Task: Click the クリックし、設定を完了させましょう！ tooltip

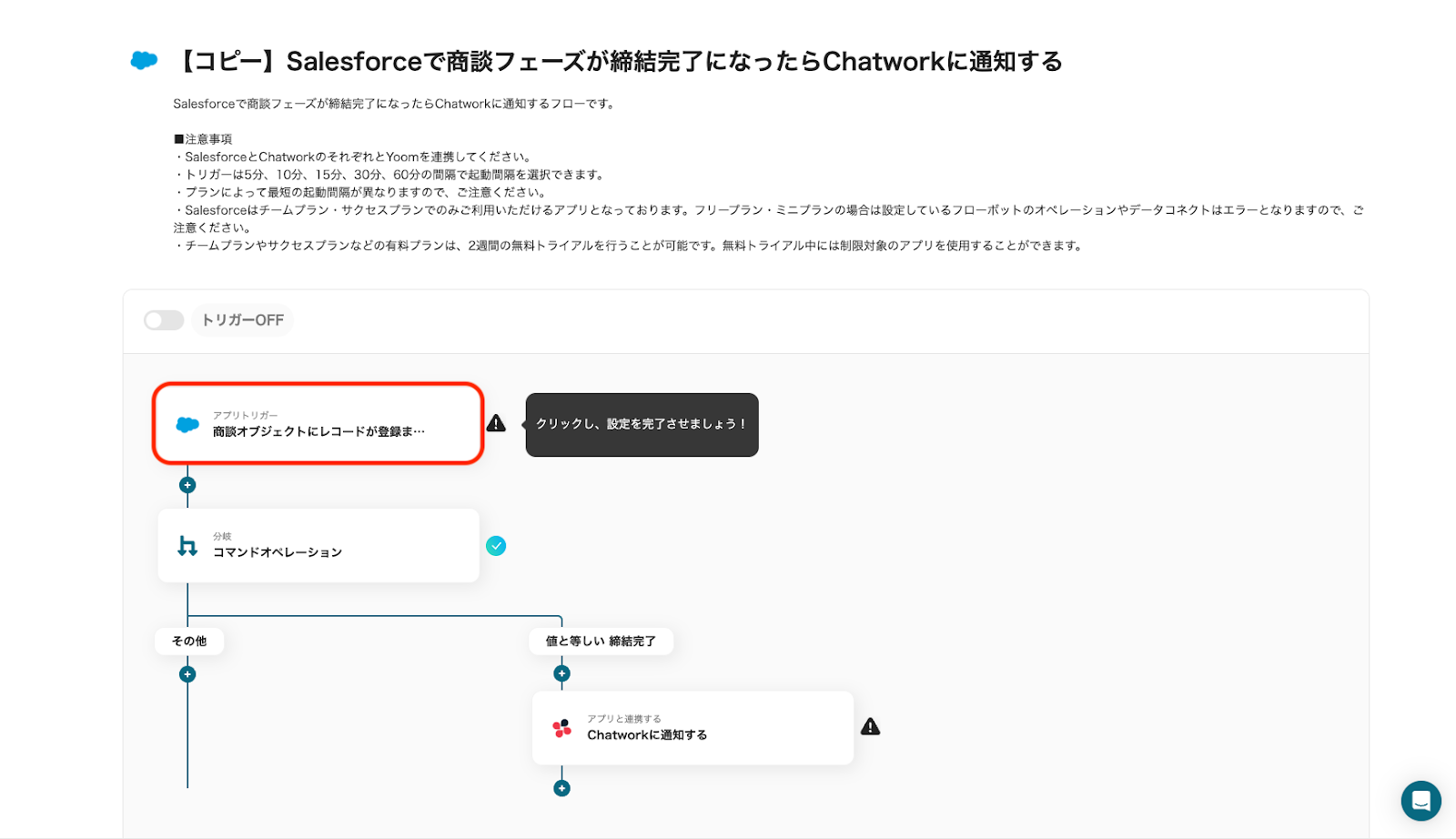Action: (642, 424)
